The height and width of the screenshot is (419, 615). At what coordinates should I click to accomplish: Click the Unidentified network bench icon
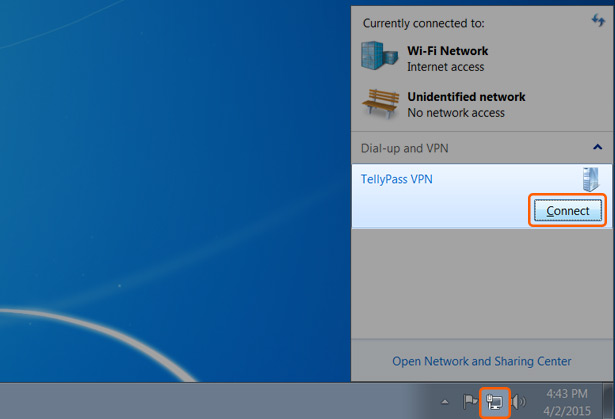380,103
